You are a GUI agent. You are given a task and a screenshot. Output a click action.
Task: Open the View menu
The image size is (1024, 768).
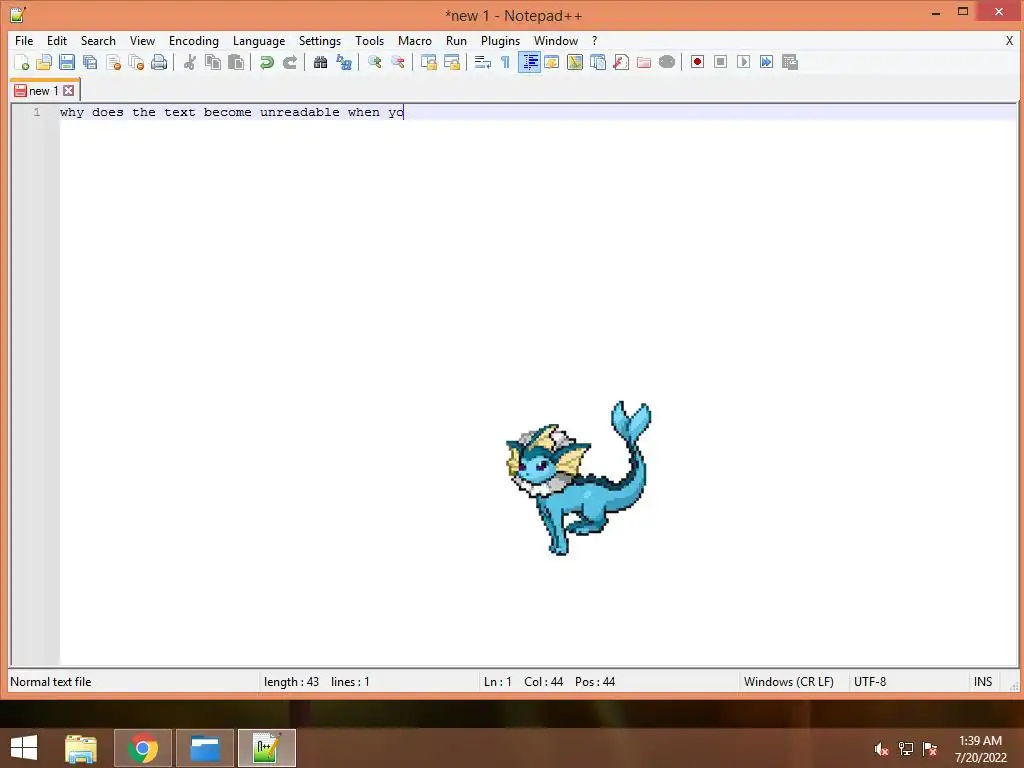(x=142, y=40)
